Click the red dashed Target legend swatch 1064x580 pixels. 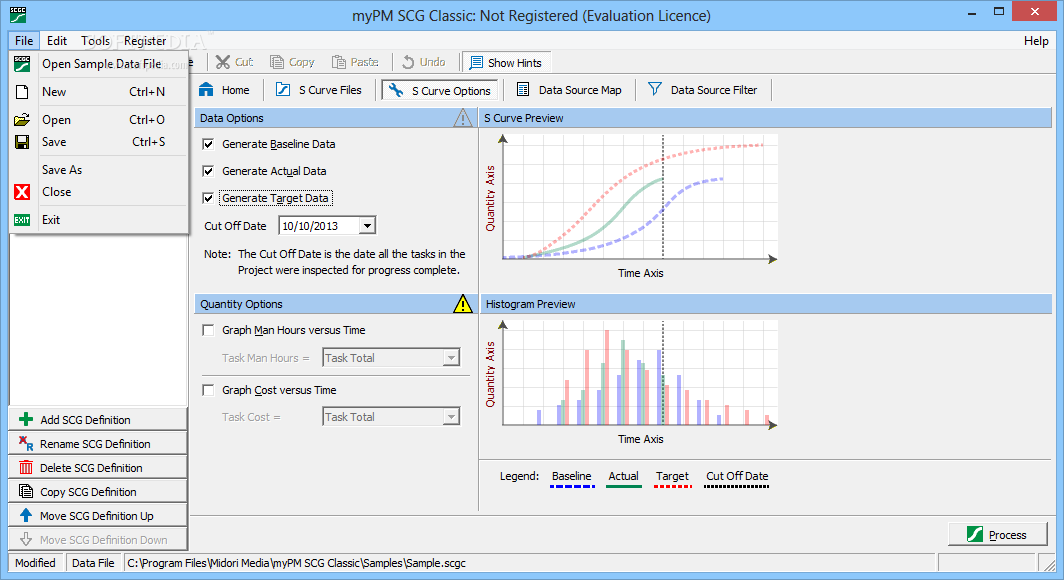click(x=672, y=486)
